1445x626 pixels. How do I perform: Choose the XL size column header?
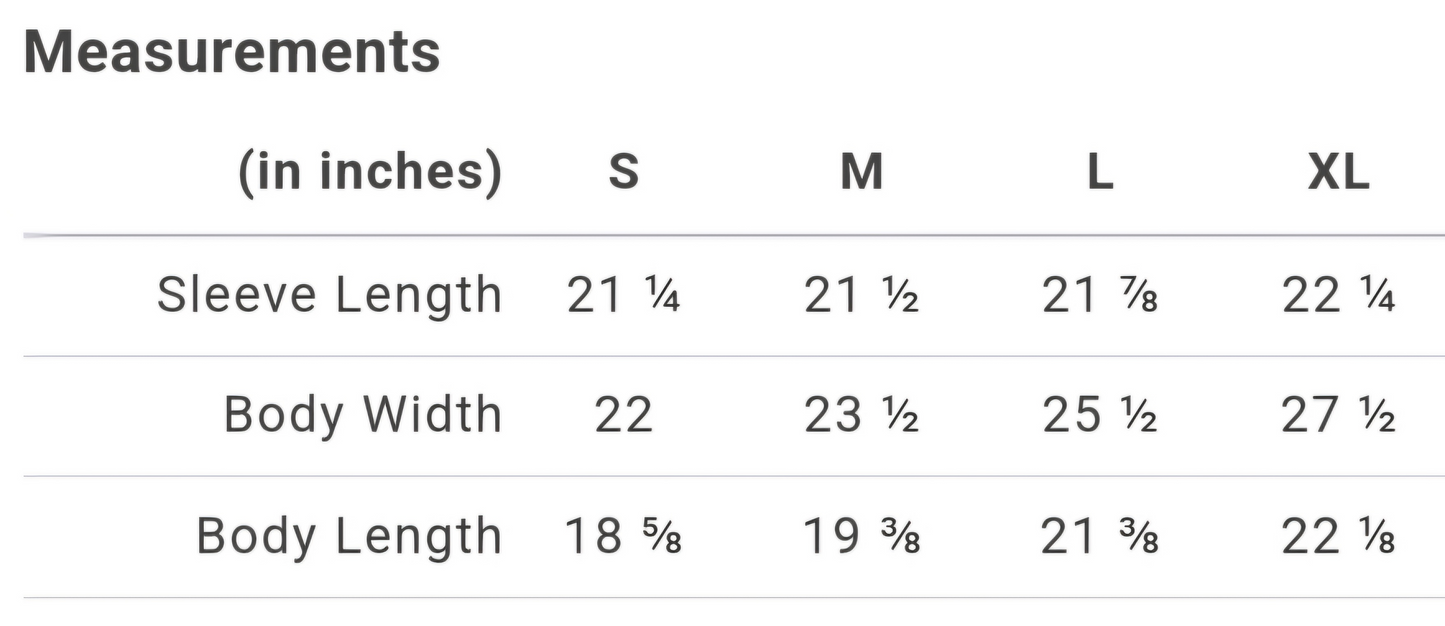tap(1338, 174)
